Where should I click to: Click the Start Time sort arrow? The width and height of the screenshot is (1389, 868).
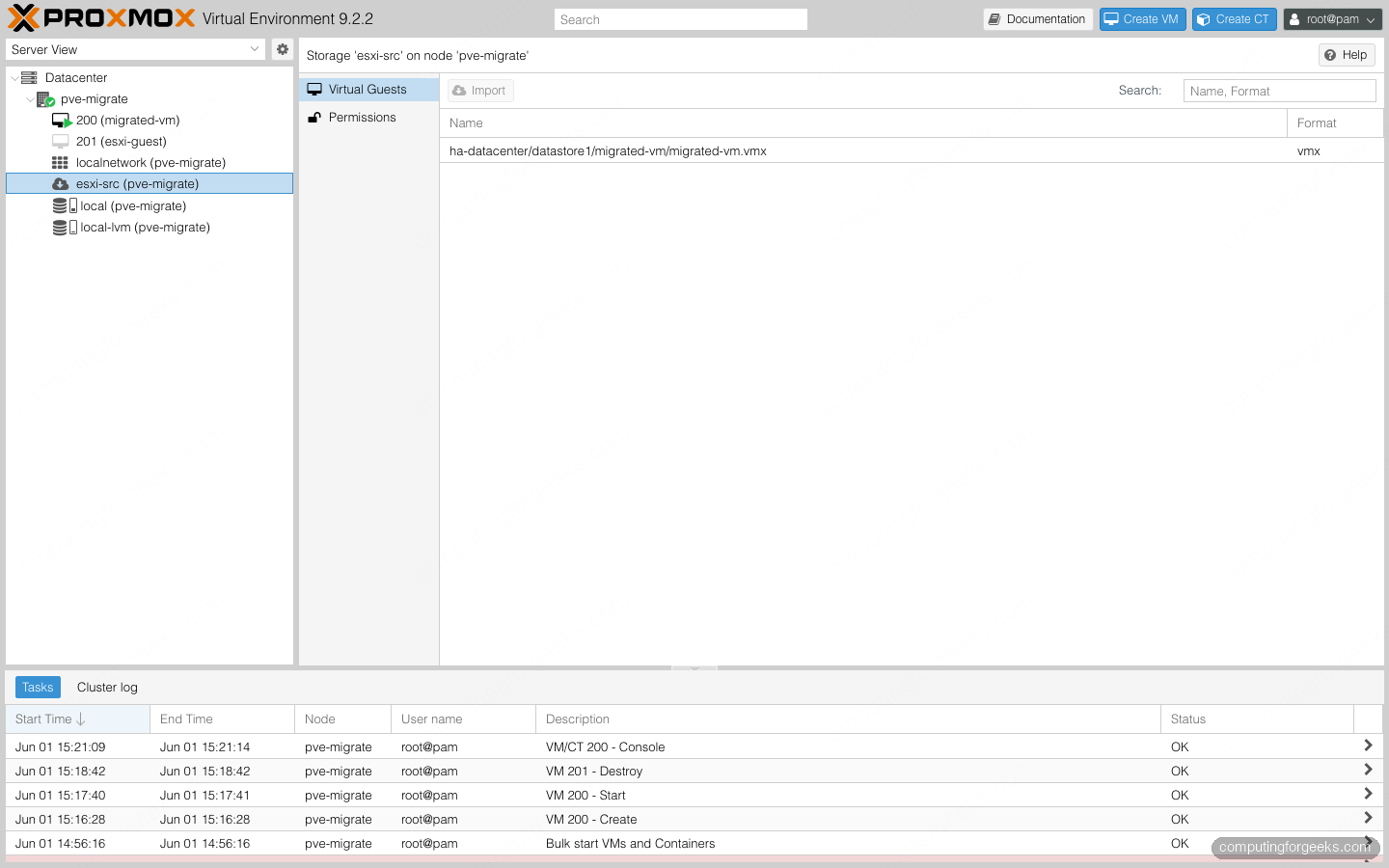point(81,719)
